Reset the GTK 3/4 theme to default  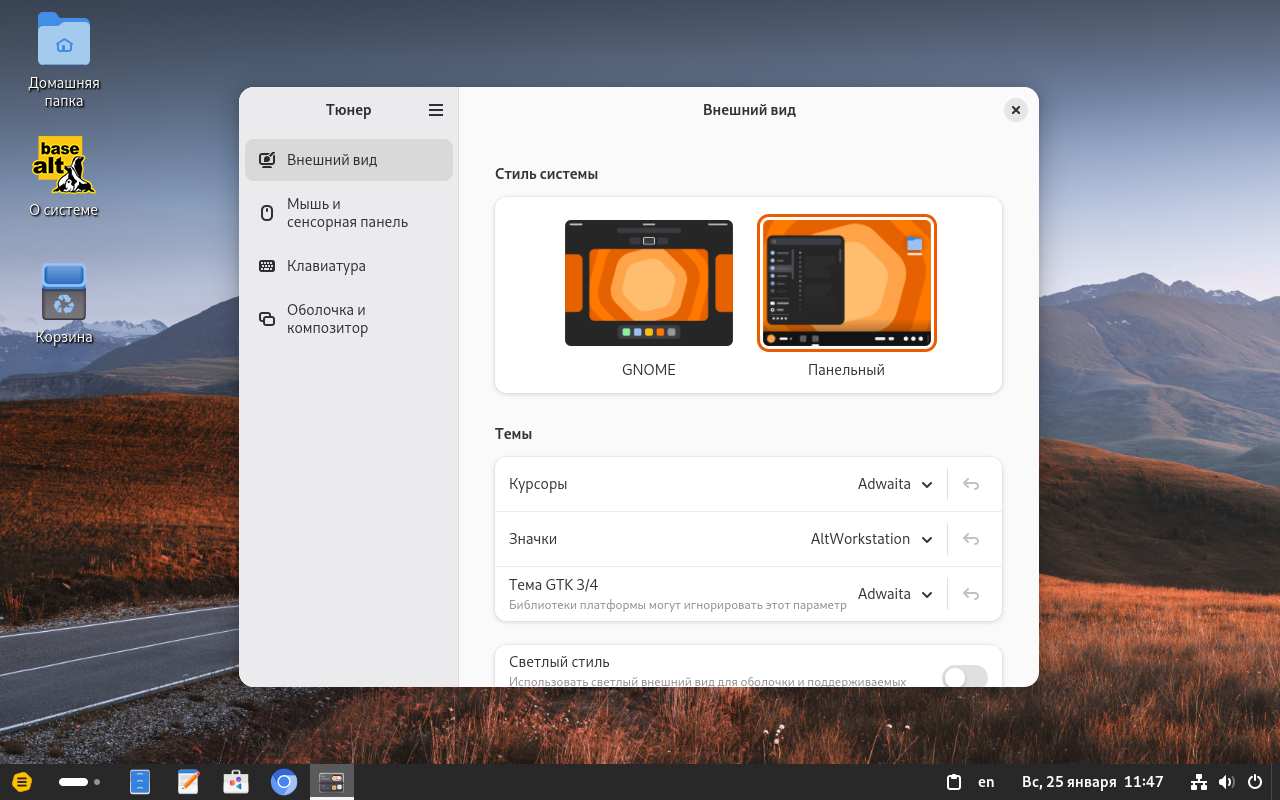970,594
